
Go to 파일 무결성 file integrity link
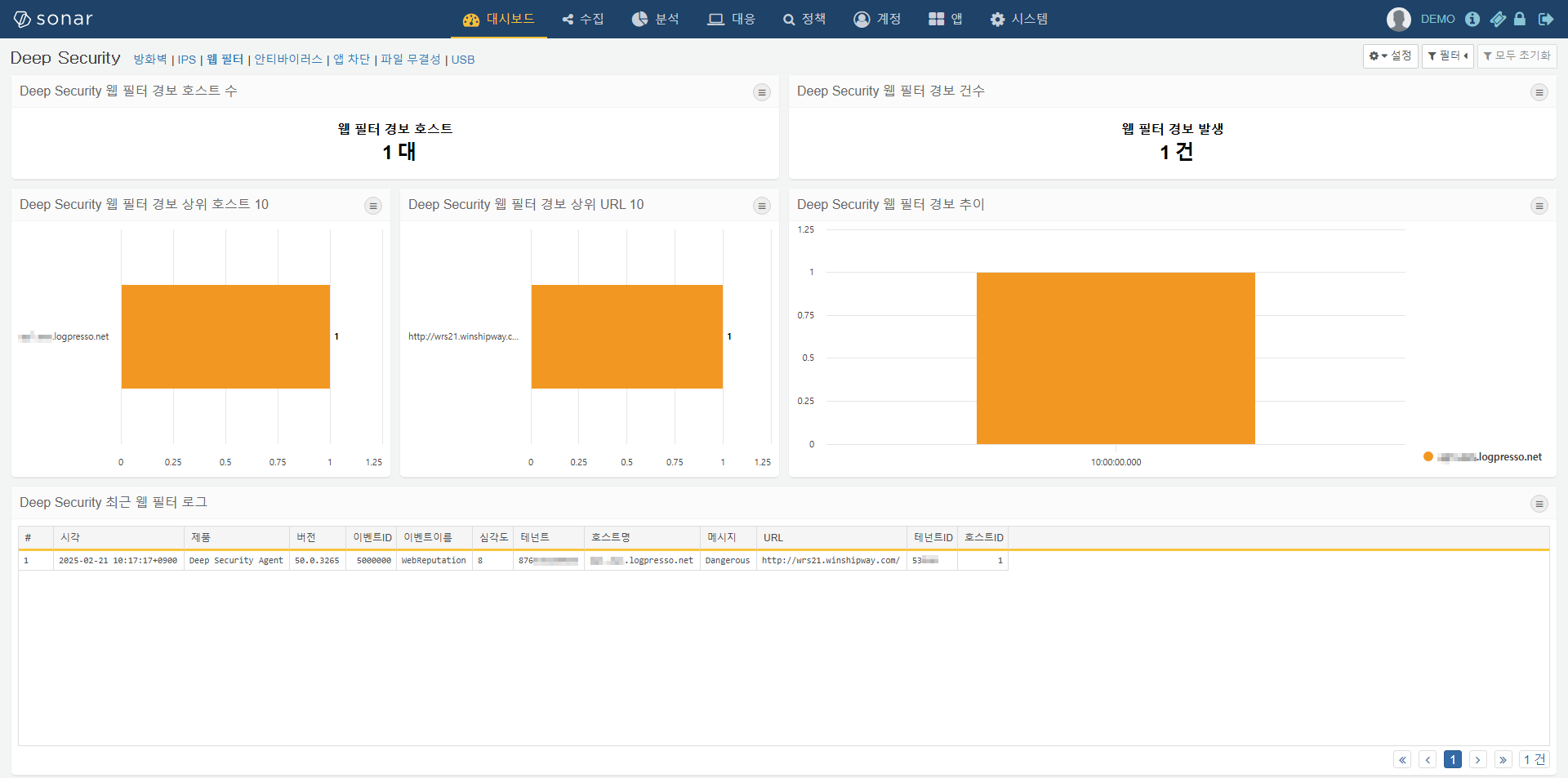pyautogui.click(x=411, y=59)
